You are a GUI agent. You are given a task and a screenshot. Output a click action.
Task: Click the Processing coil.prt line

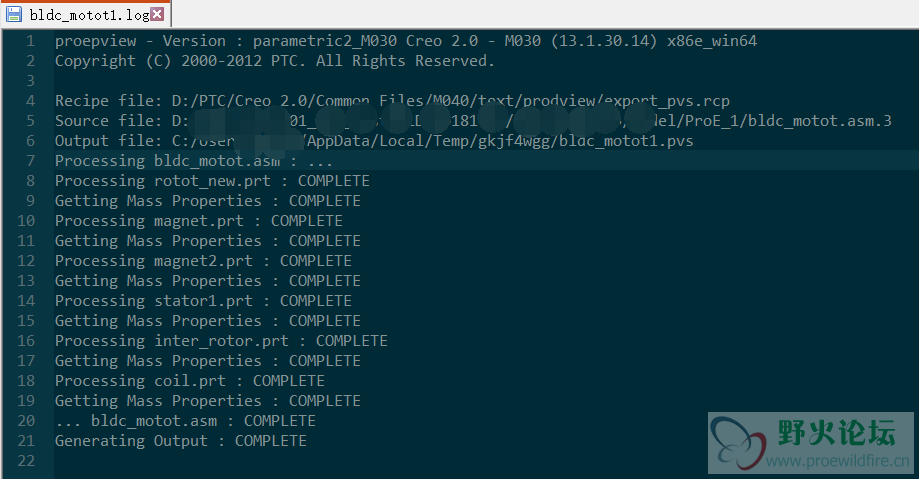point(190,381)
